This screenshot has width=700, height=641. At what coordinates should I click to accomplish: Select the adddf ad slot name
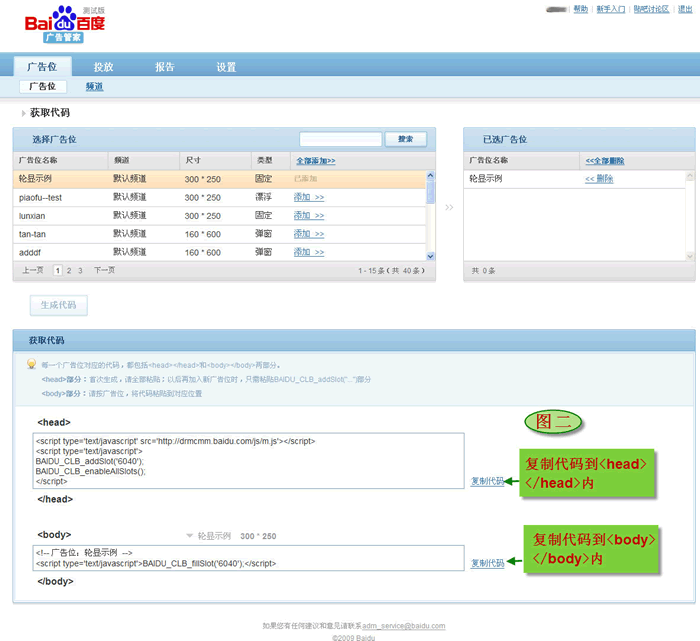coord(29,253)
